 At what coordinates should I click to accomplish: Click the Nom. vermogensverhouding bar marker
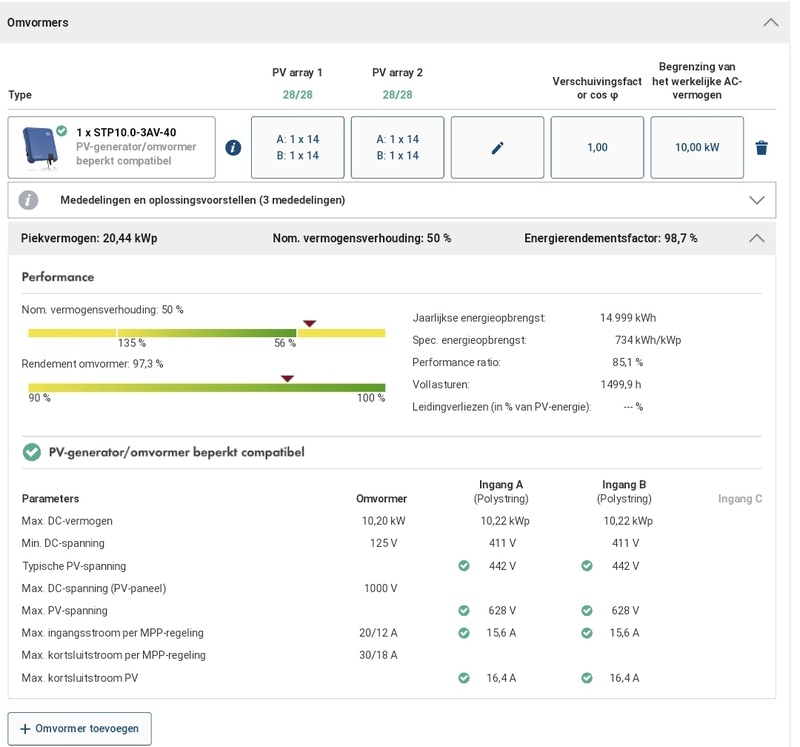[x=309, y=323]
